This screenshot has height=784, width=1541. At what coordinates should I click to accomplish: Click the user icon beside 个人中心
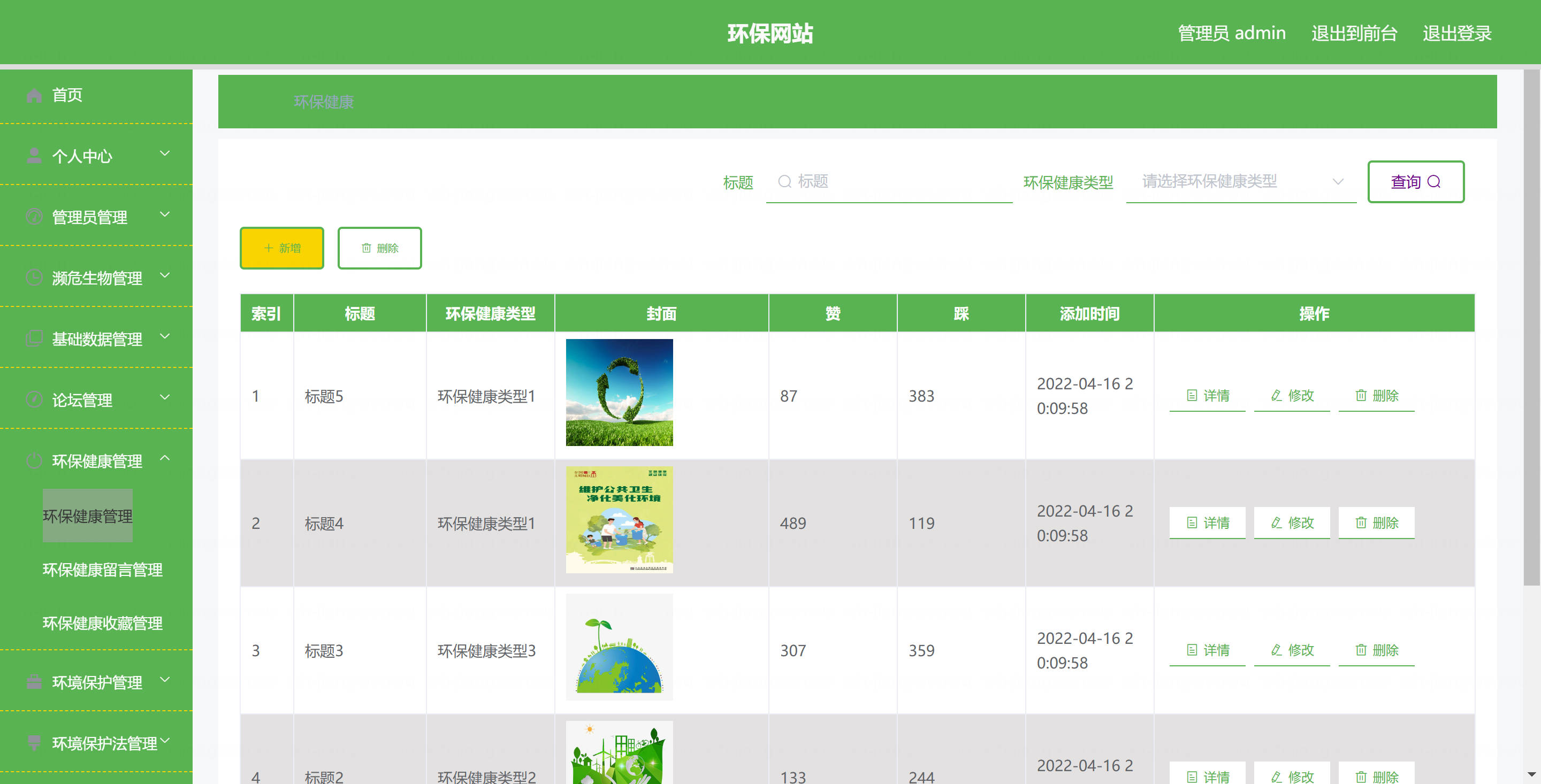(x=34, y=156)
